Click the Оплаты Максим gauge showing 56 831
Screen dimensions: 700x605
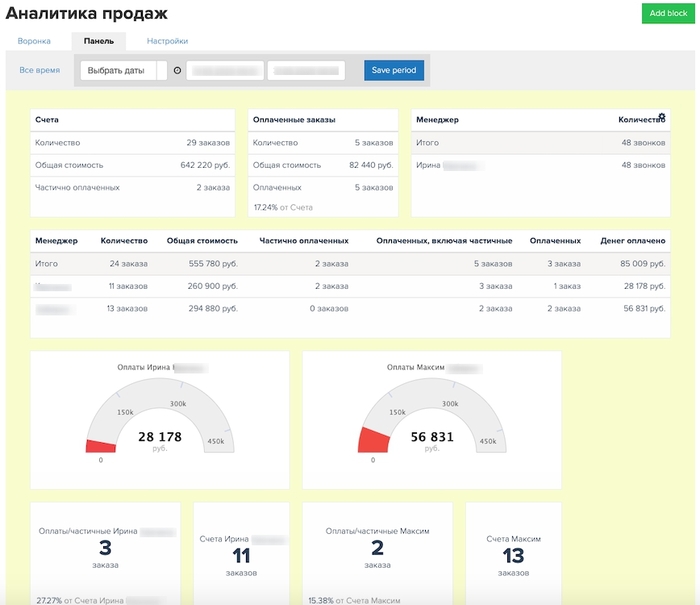tap(431, 420)
